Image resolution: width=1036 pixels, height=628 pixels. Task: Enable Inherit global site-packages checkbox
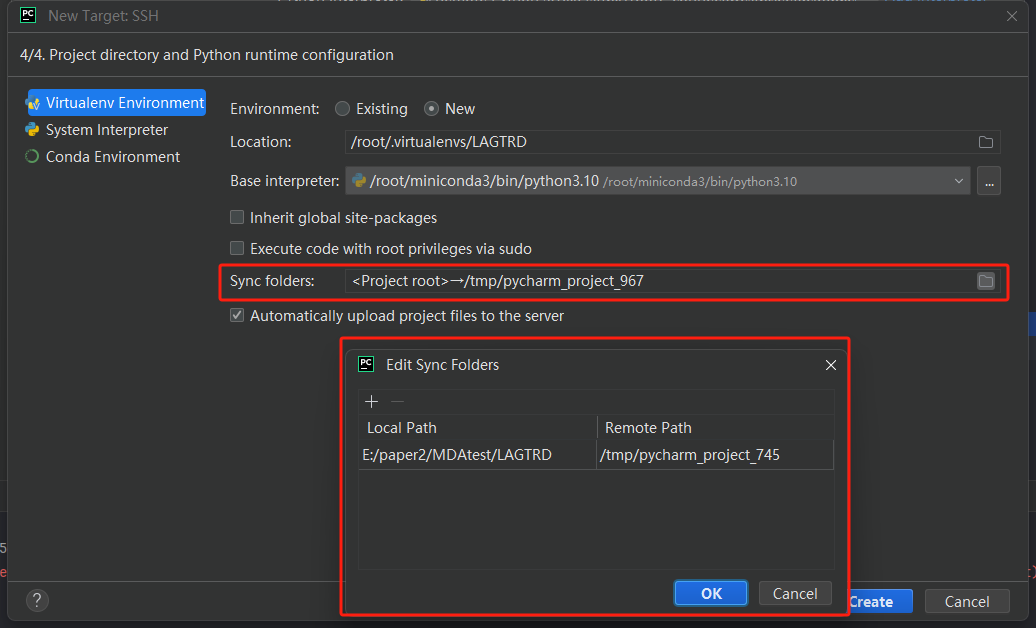coord(237,217)
